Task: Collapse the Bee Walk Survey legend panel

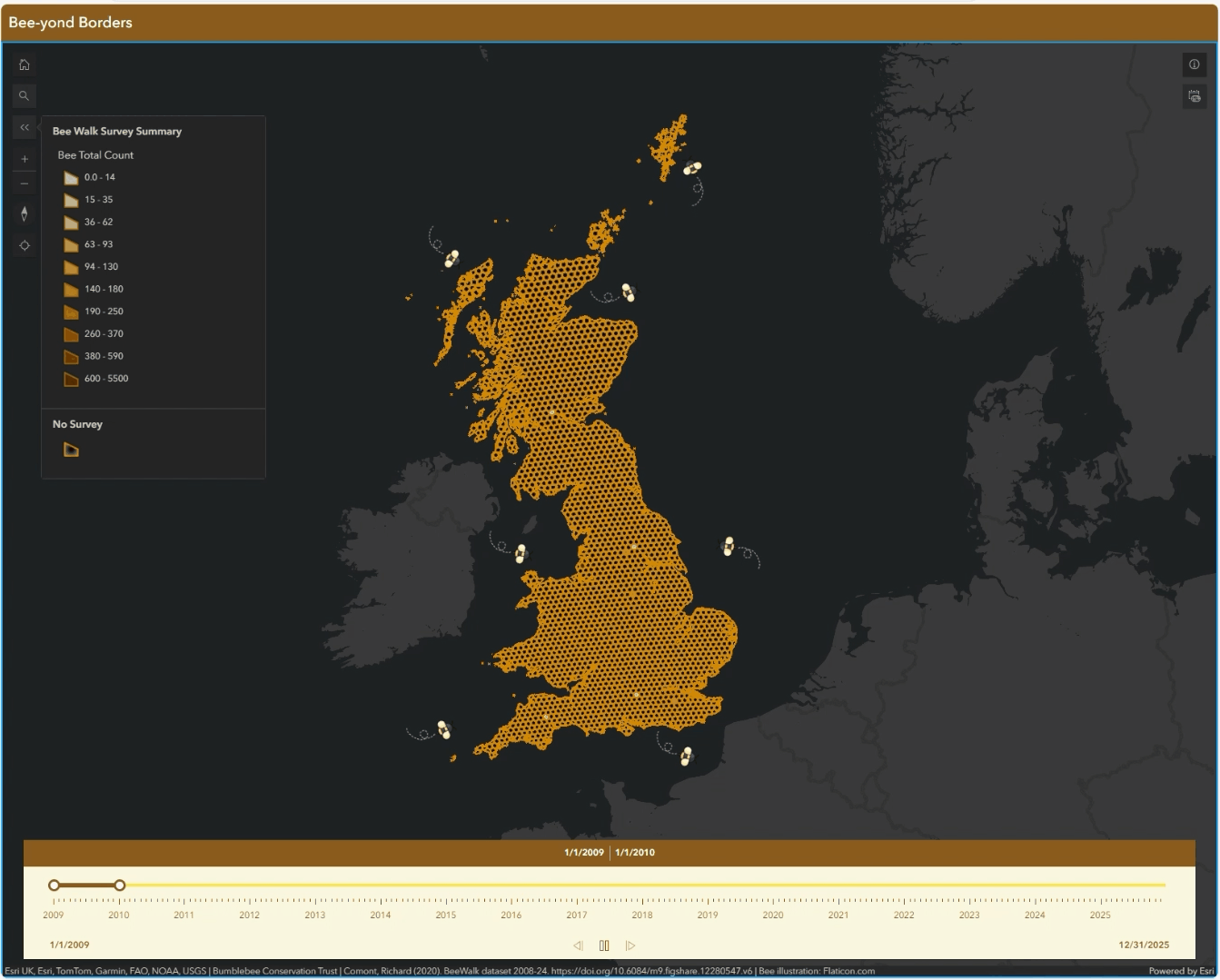Action: tap(25, 127)
